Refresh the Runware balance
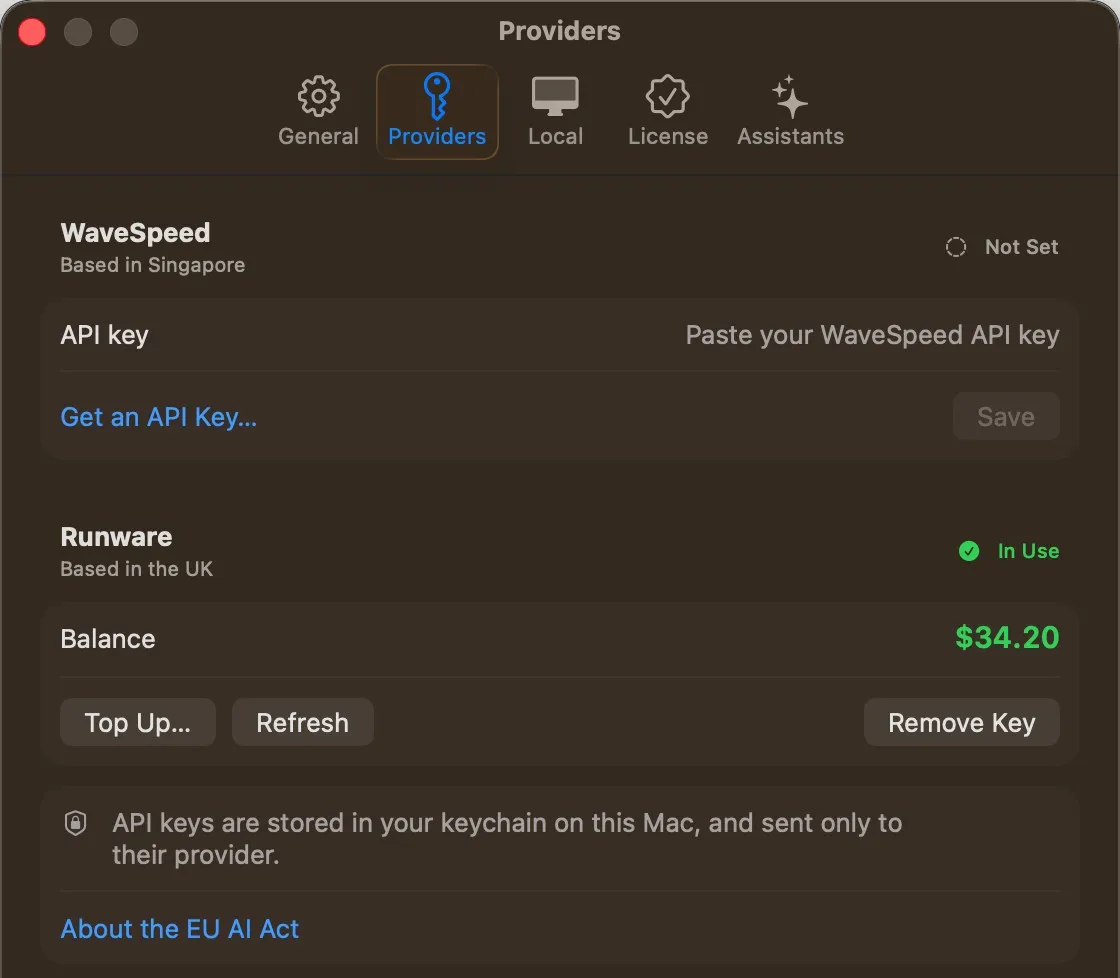The height and width of the screenshot is (978, 1120). 302,722
